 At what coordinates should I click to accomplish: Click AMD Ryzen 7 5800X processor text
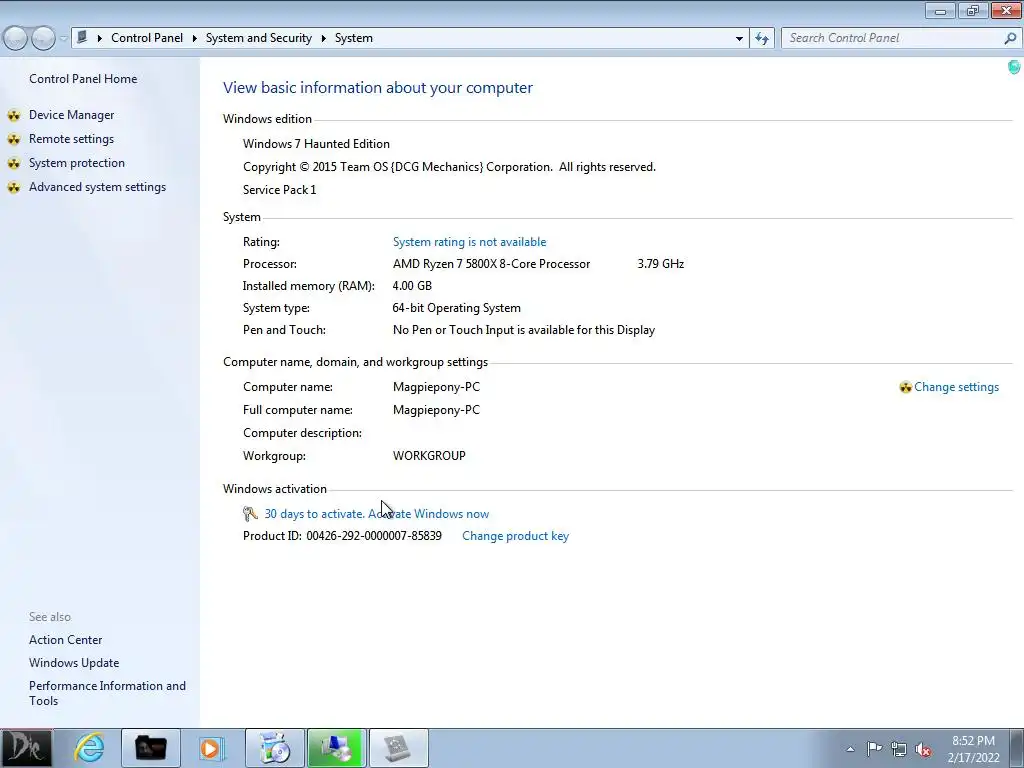coord(491,264)
